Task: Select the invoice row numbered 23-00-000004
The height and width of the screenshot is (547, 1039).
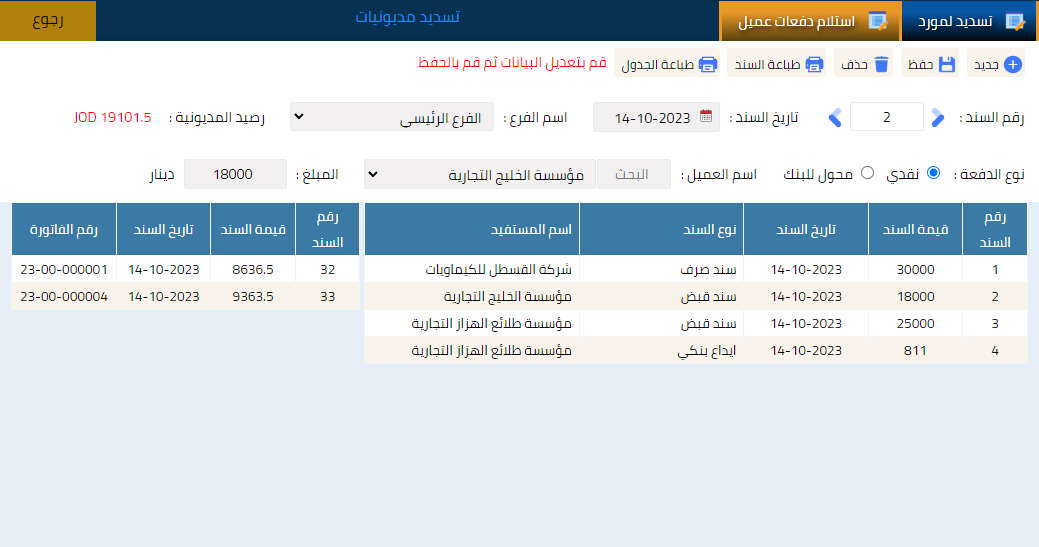Action: tap(185, 296)
